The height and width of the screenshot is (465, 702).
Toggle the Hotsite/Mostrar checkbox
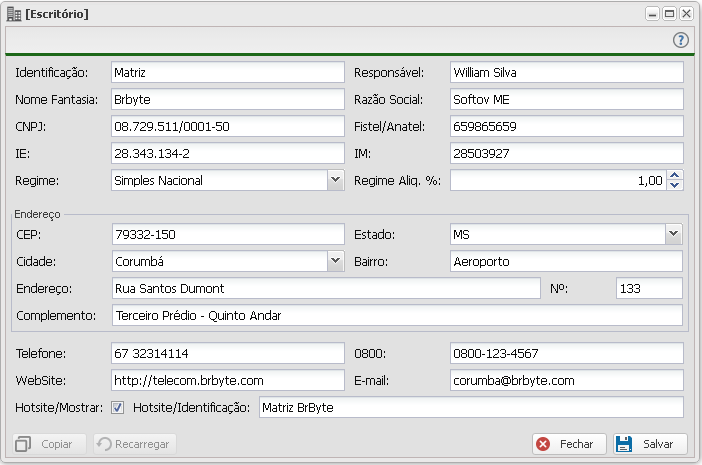pyautogui.click(x=118, y=408)
